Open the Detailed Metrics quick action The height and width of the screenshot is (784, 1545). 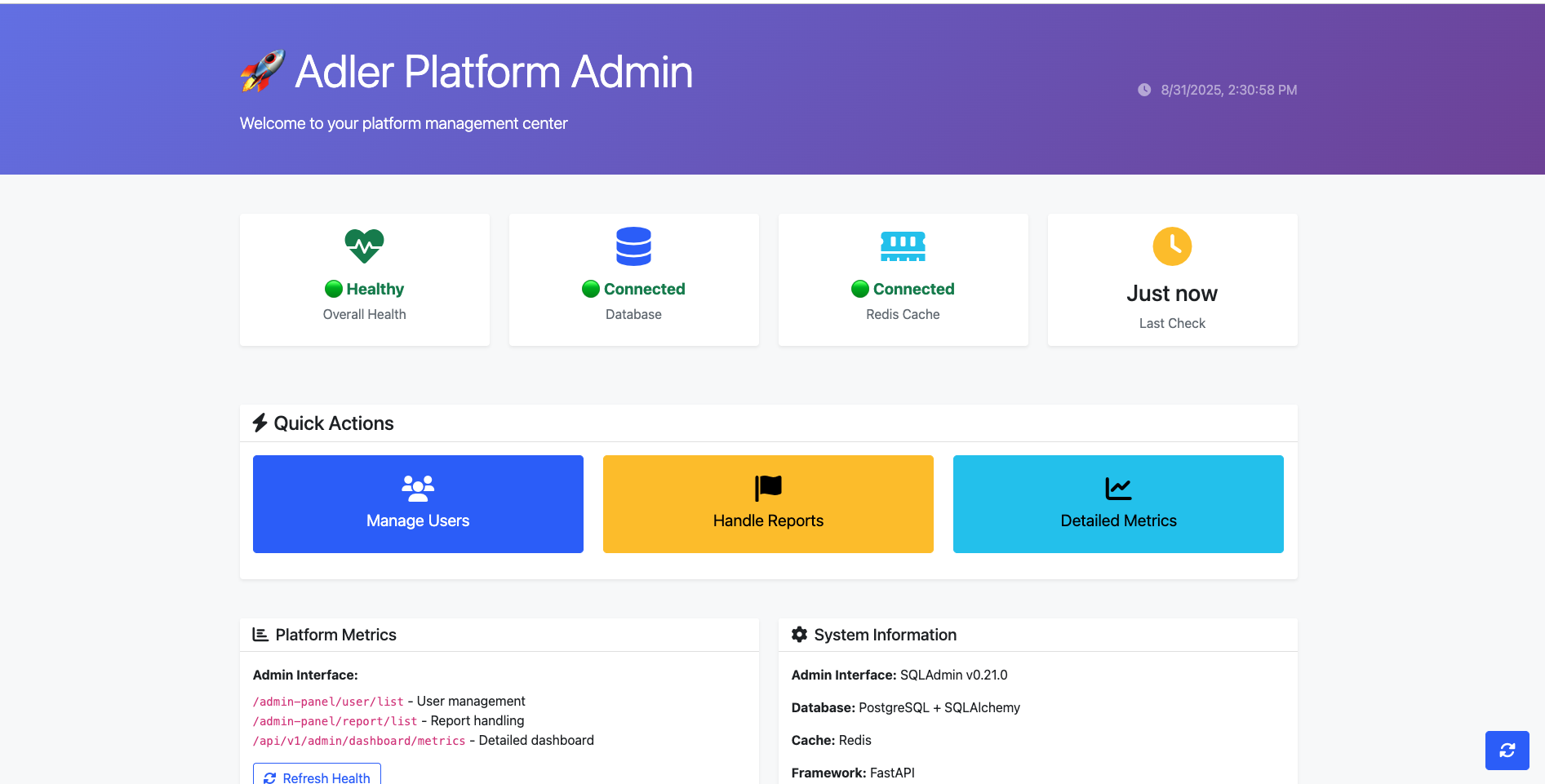click(1118, 504)
